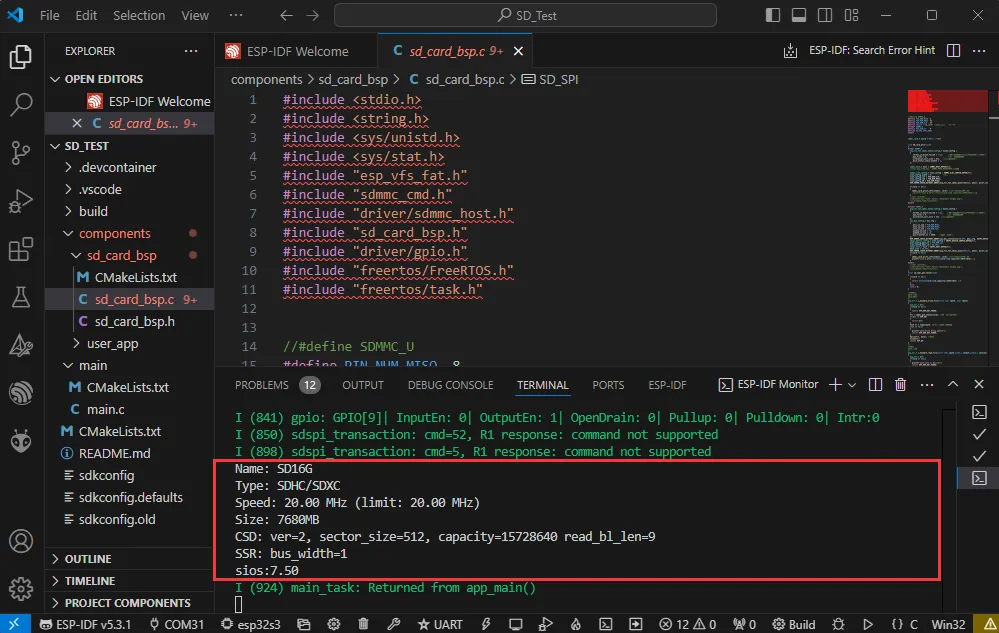Switch to the PROBLEMS tab
The image size is (999, 633).
click(262, 385)
